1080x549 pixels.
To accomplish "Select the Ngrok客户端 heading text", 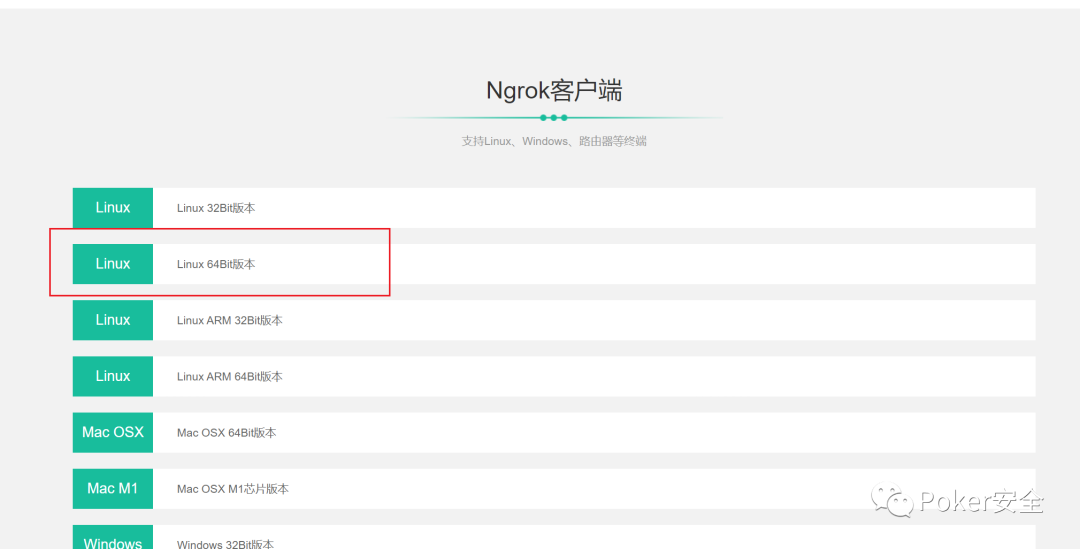I will [x=554, y=91].
